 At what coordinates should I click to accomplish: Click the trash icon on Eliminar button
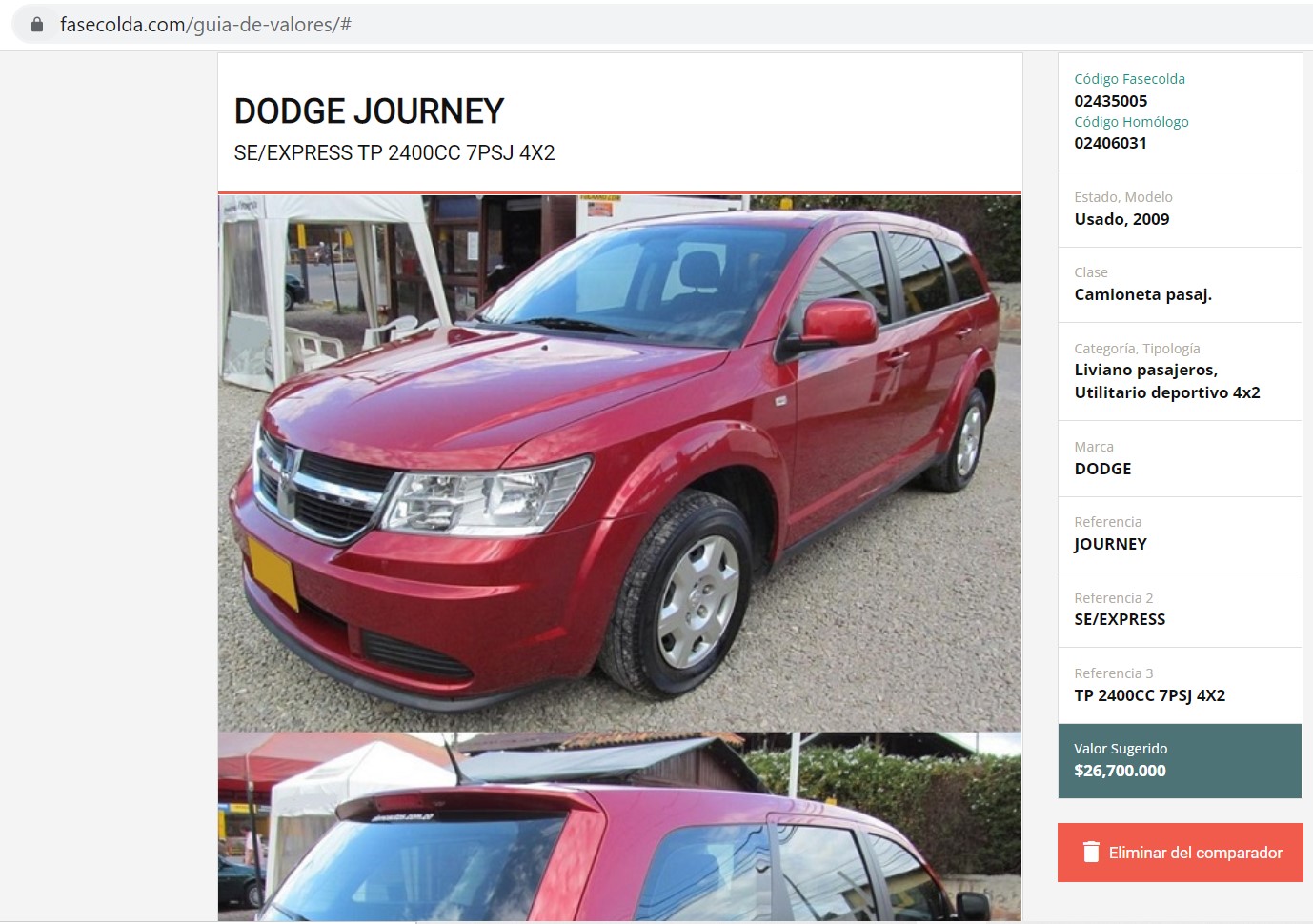pyautogui.click(x=1091, y=852)
